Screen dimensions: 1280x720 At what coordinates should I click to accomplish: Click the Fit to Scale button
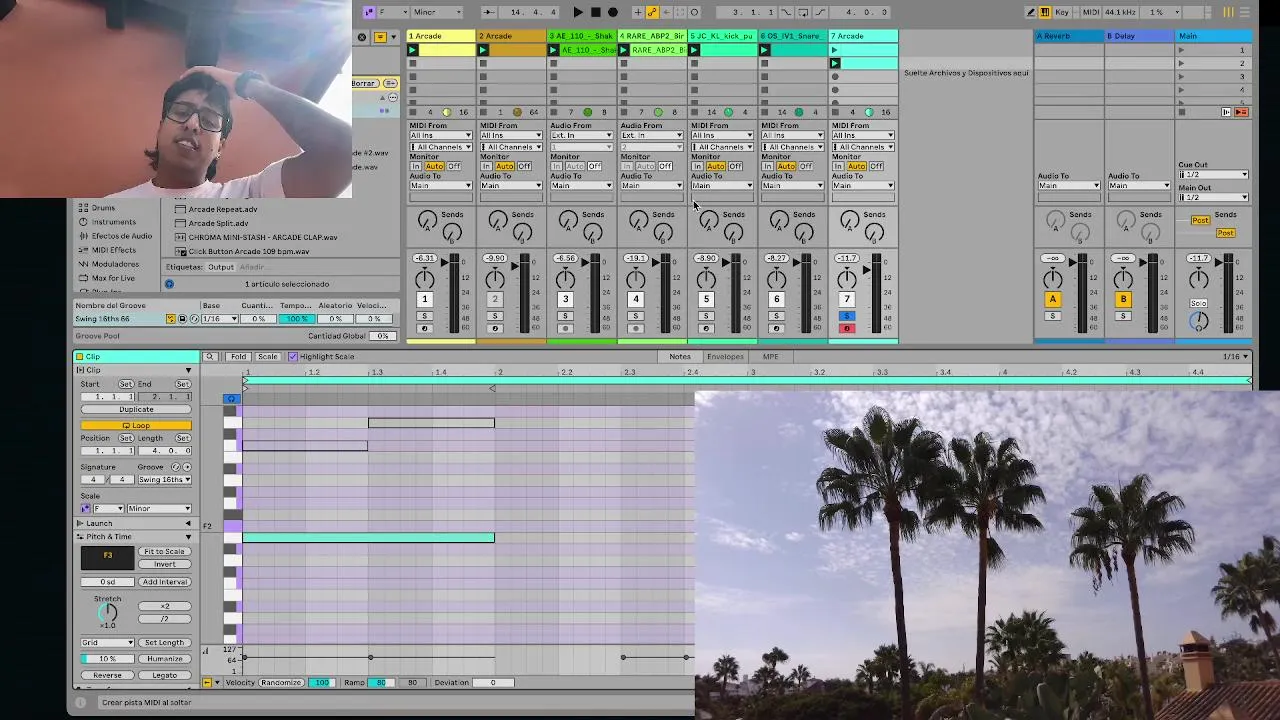[x=164, y=552]
